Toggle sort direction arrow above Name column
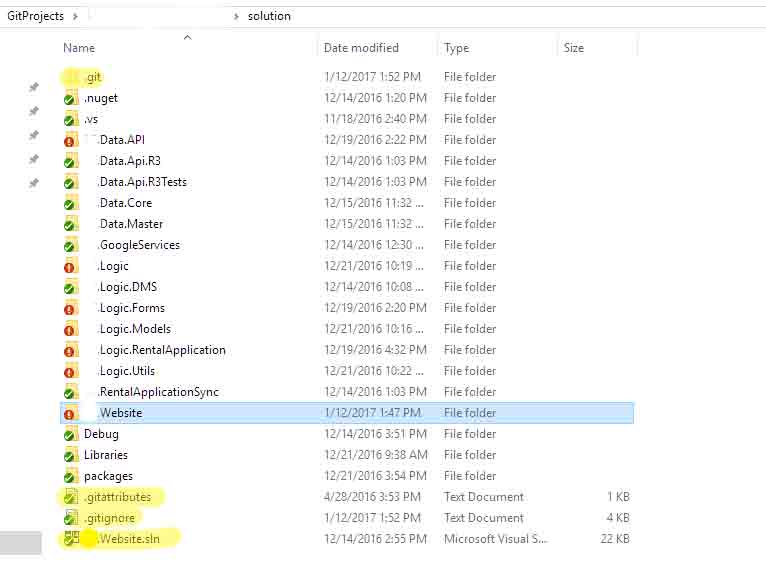766x584 pixels. point(188,37)
